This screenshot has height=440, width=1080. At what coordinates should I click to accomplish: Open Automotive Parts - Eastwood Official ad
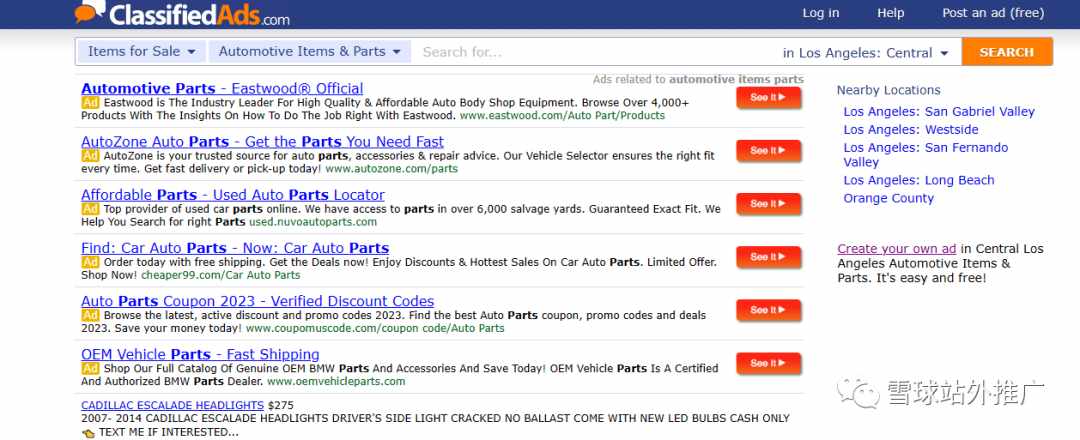coord(222,89)
